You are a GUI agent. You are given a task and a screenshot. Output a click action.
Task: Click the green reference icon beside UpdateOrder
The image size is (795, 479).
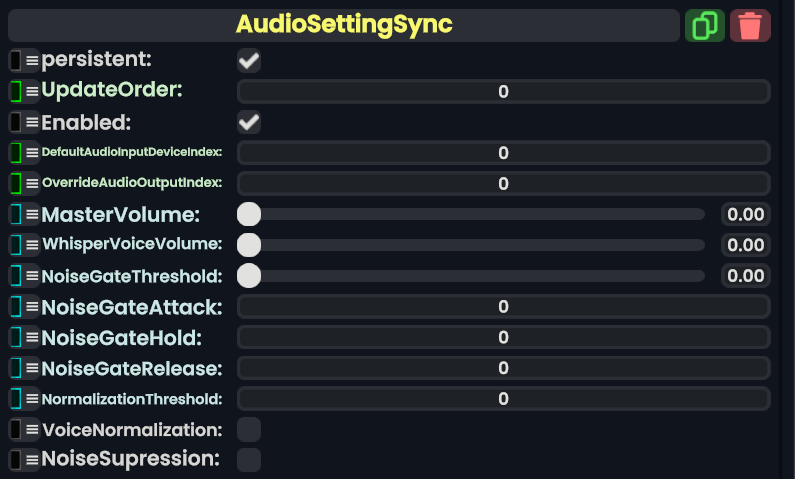pyautogui.click(x=16, y=91)
